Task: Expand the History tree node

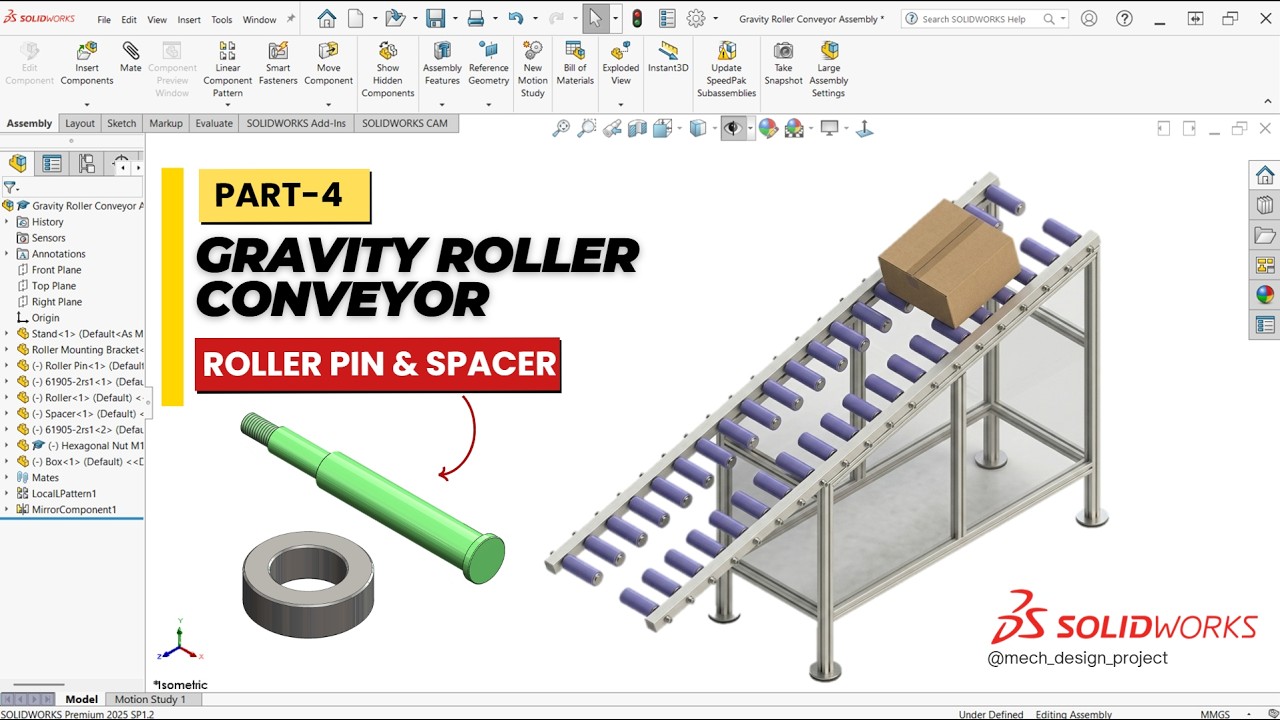Action: (7, 222)
